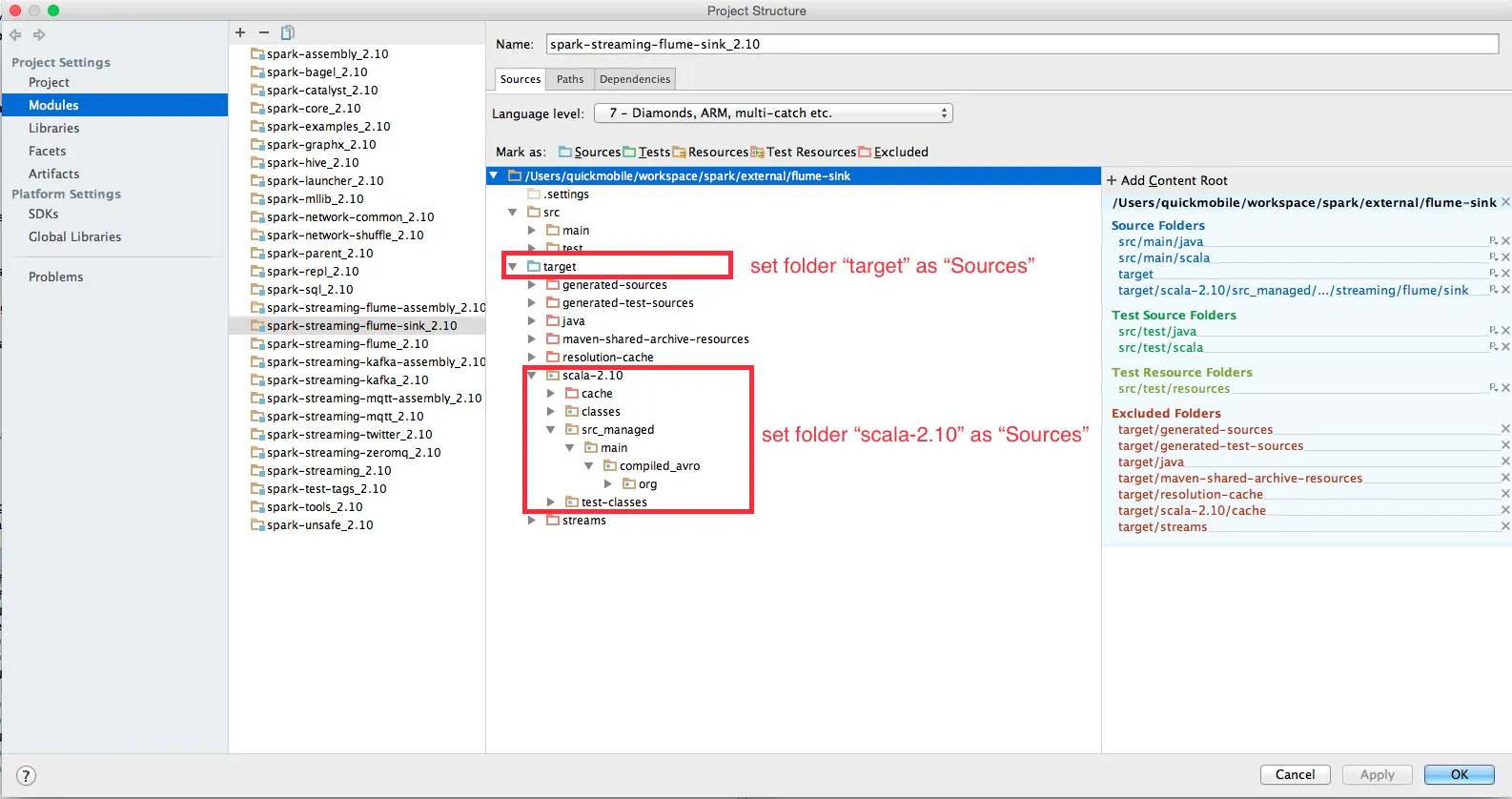This screenshot has width=1512, height=799.
Task: Remove selected module with minus icon
Action: (264, 32)
